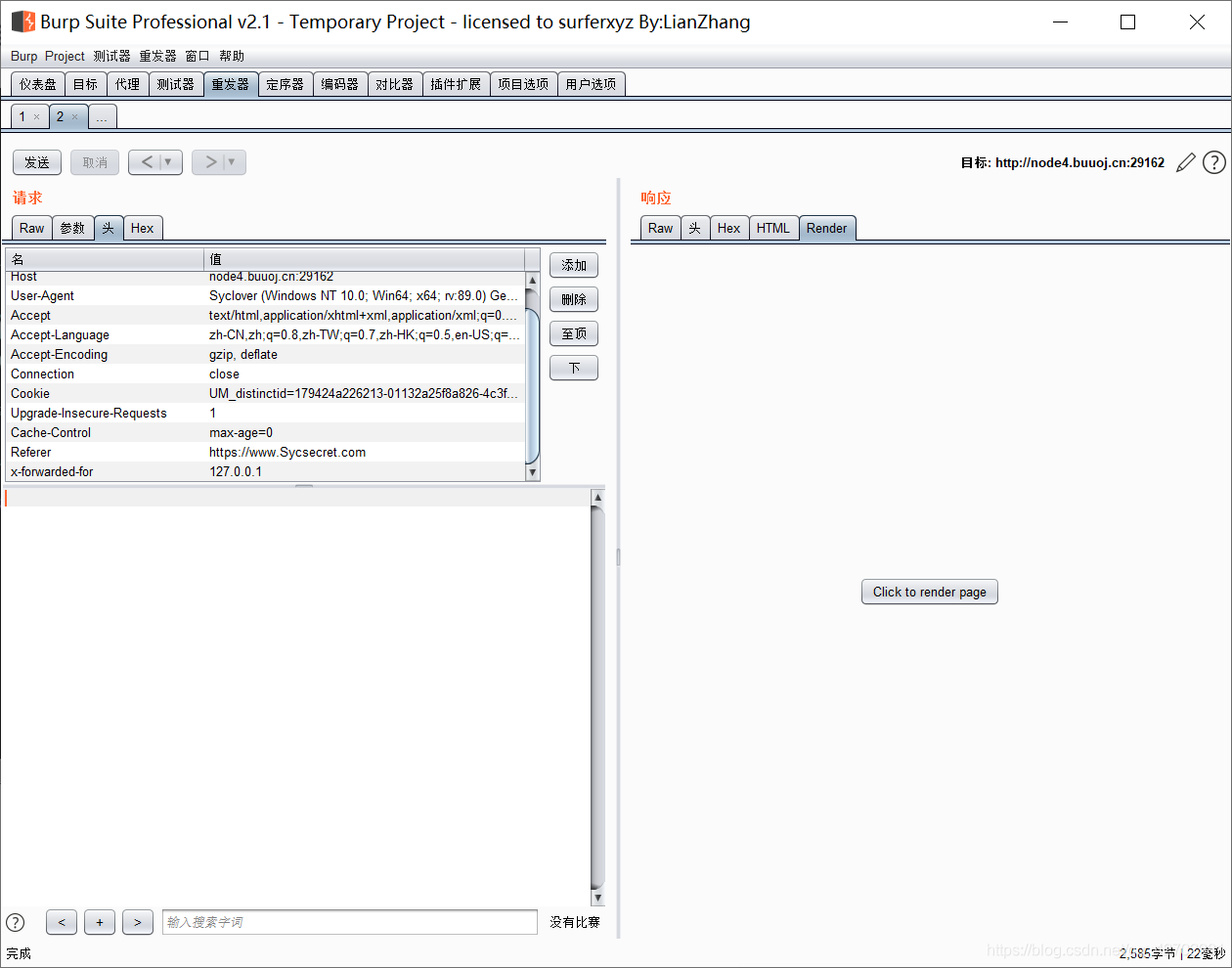Screen dimensions: 1232x968
Task: Click the 名 column header
Action: pos(105,259)
